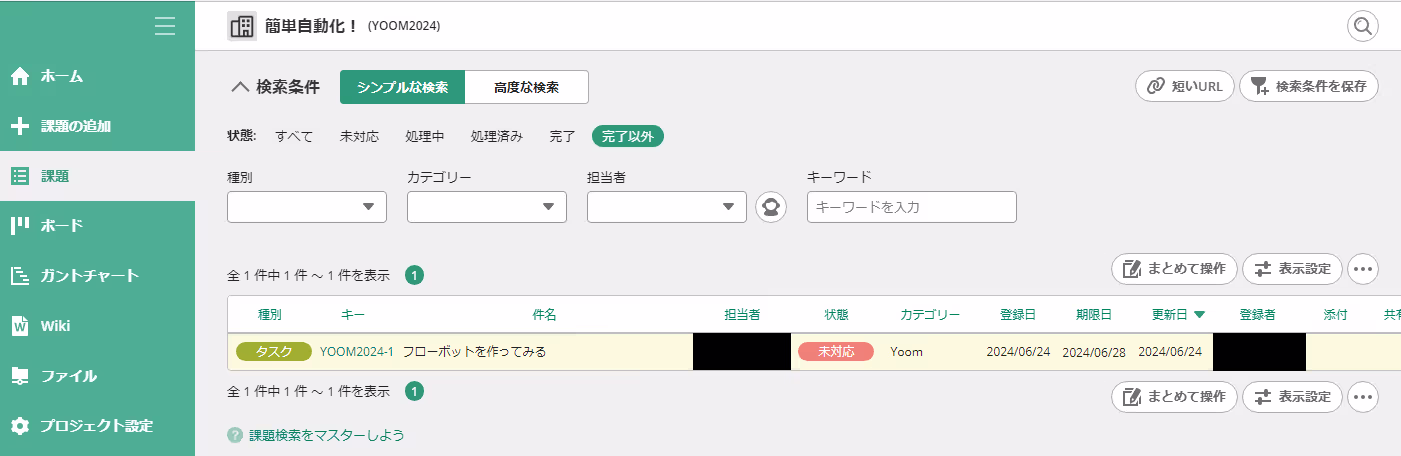Click the upper まとめて操作 button
1401x456 pixels.
[1174, 268]
